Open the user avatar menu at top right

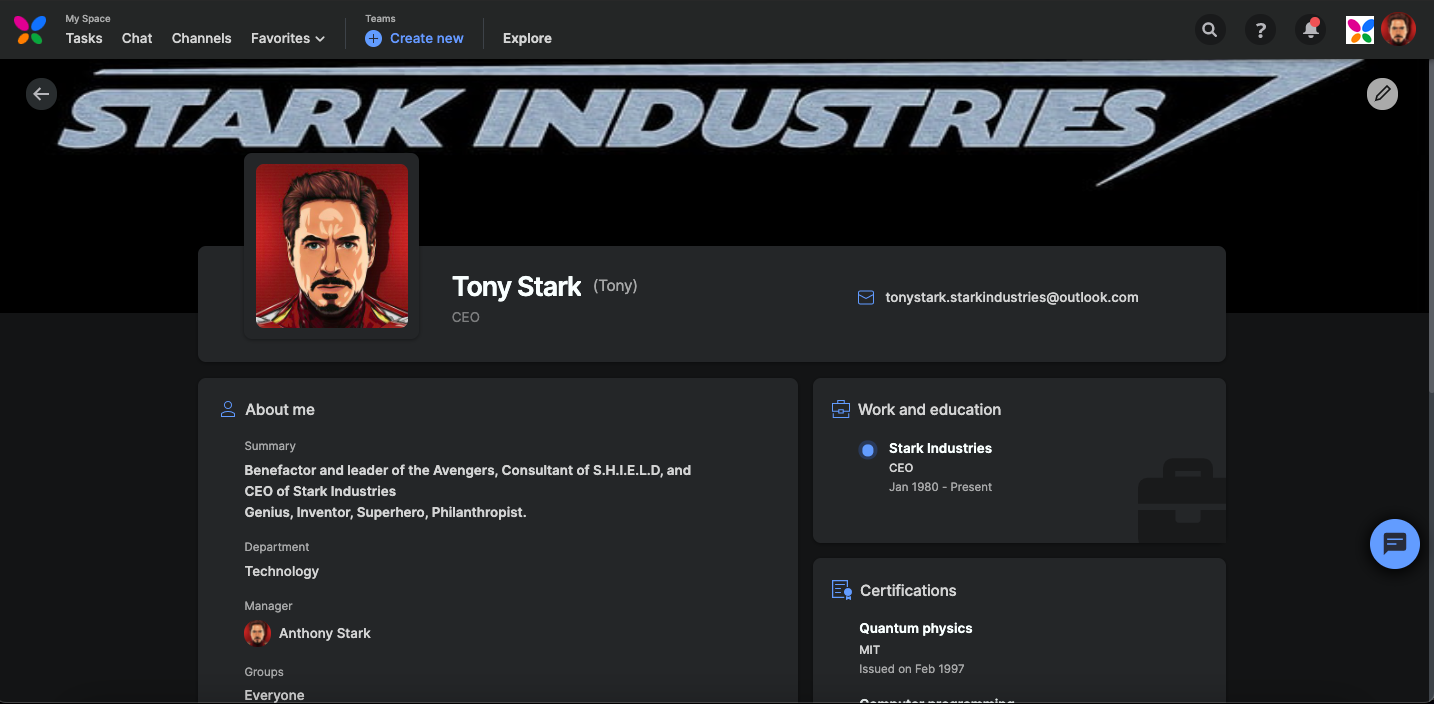click(x=1398, y=30)
